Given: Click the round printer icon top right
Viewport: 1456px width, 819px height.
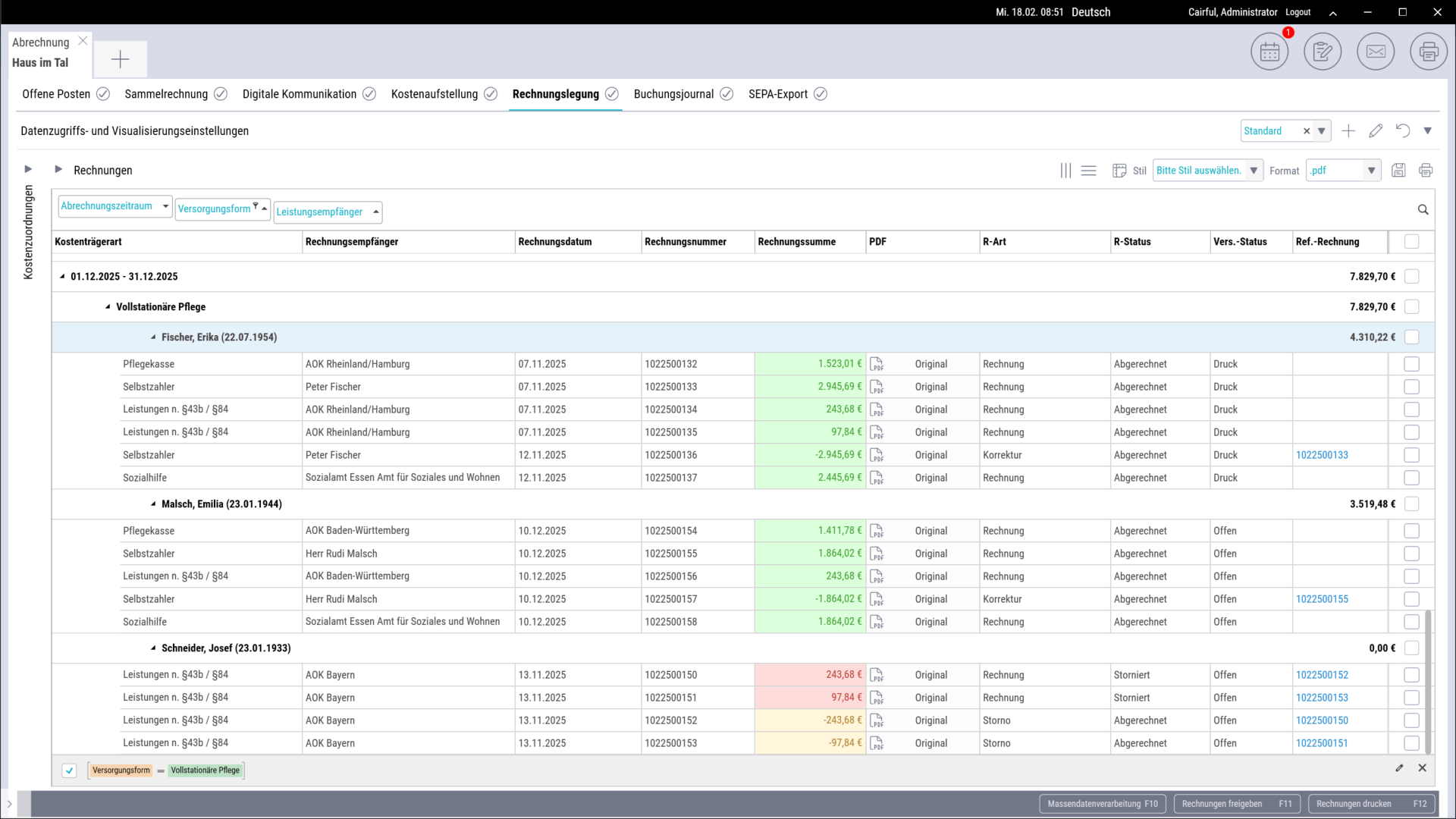Looking at the screenshot, I should click(x=1429, y=52).
